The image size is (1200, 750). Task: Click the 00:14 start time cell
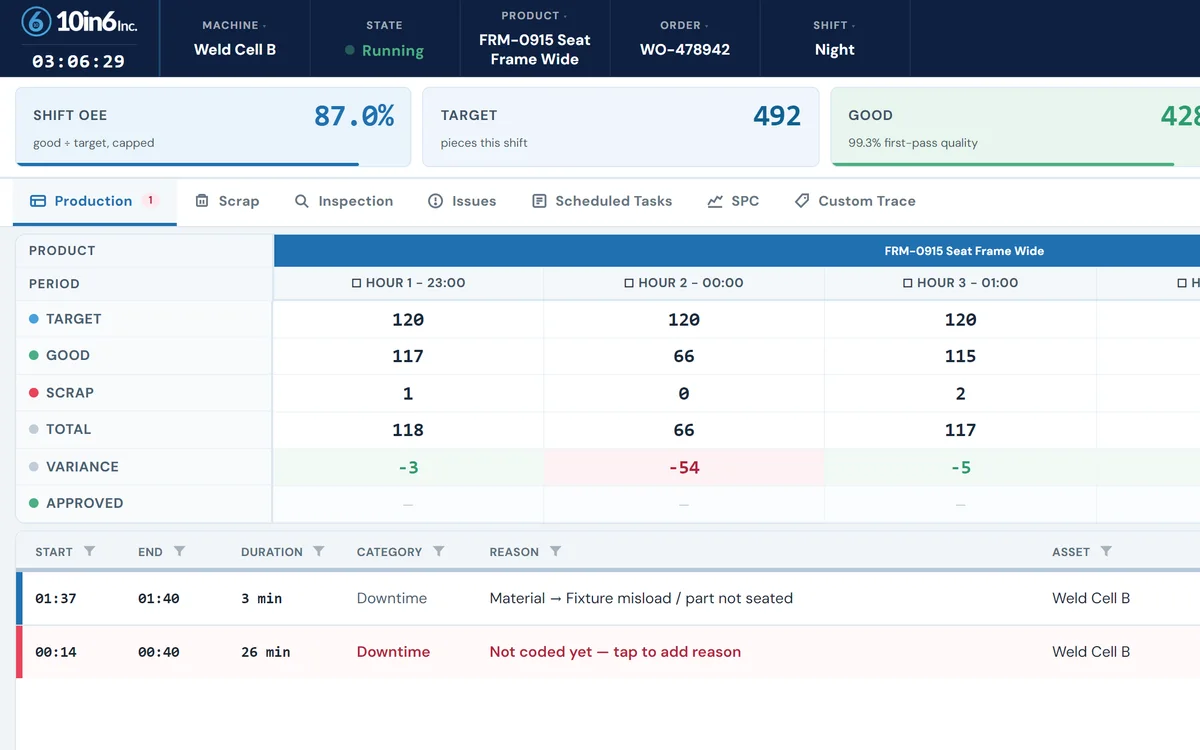click(57, 652)
